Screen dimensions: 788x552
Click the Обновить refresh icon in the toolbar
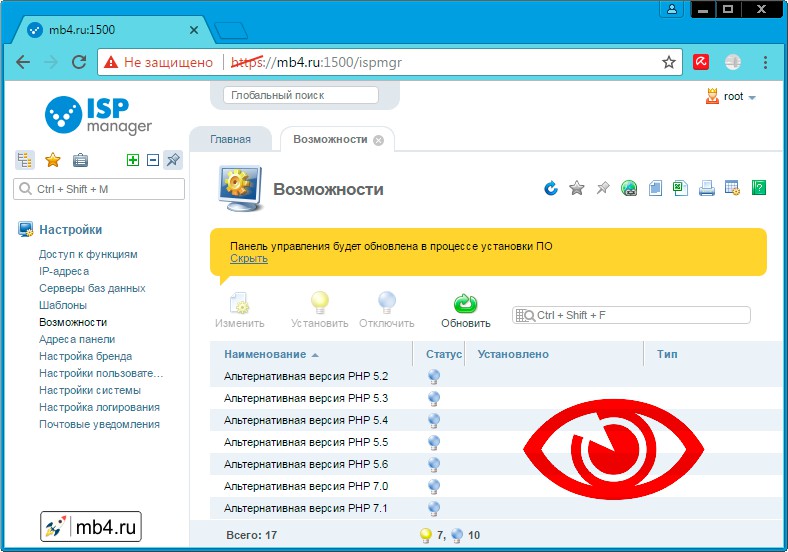465,304
